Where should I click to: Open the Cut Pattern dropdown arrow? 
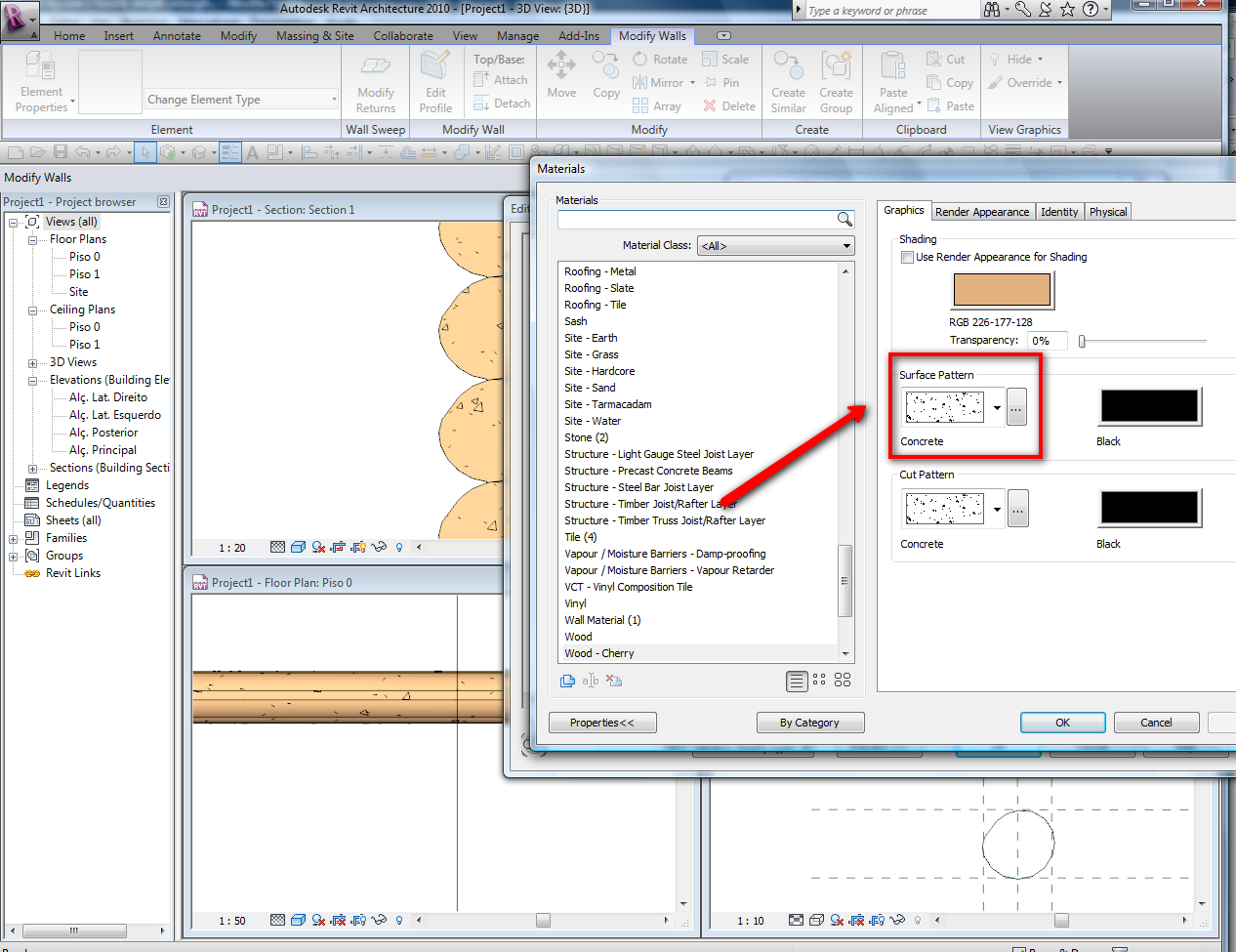tap(996, 509)
